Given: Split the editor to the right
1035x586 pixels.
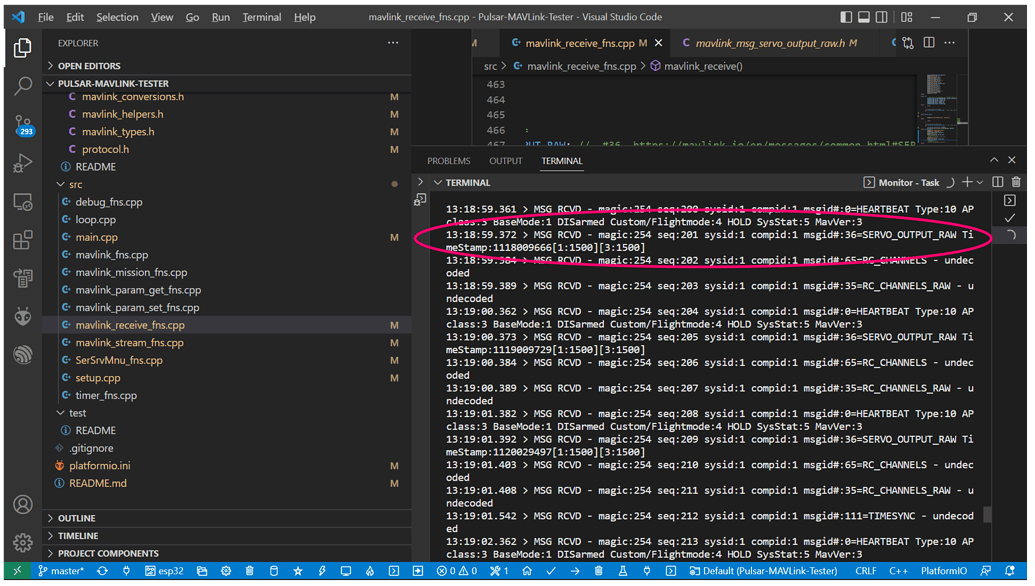Looking at the screenshot, I should point(929,43).
